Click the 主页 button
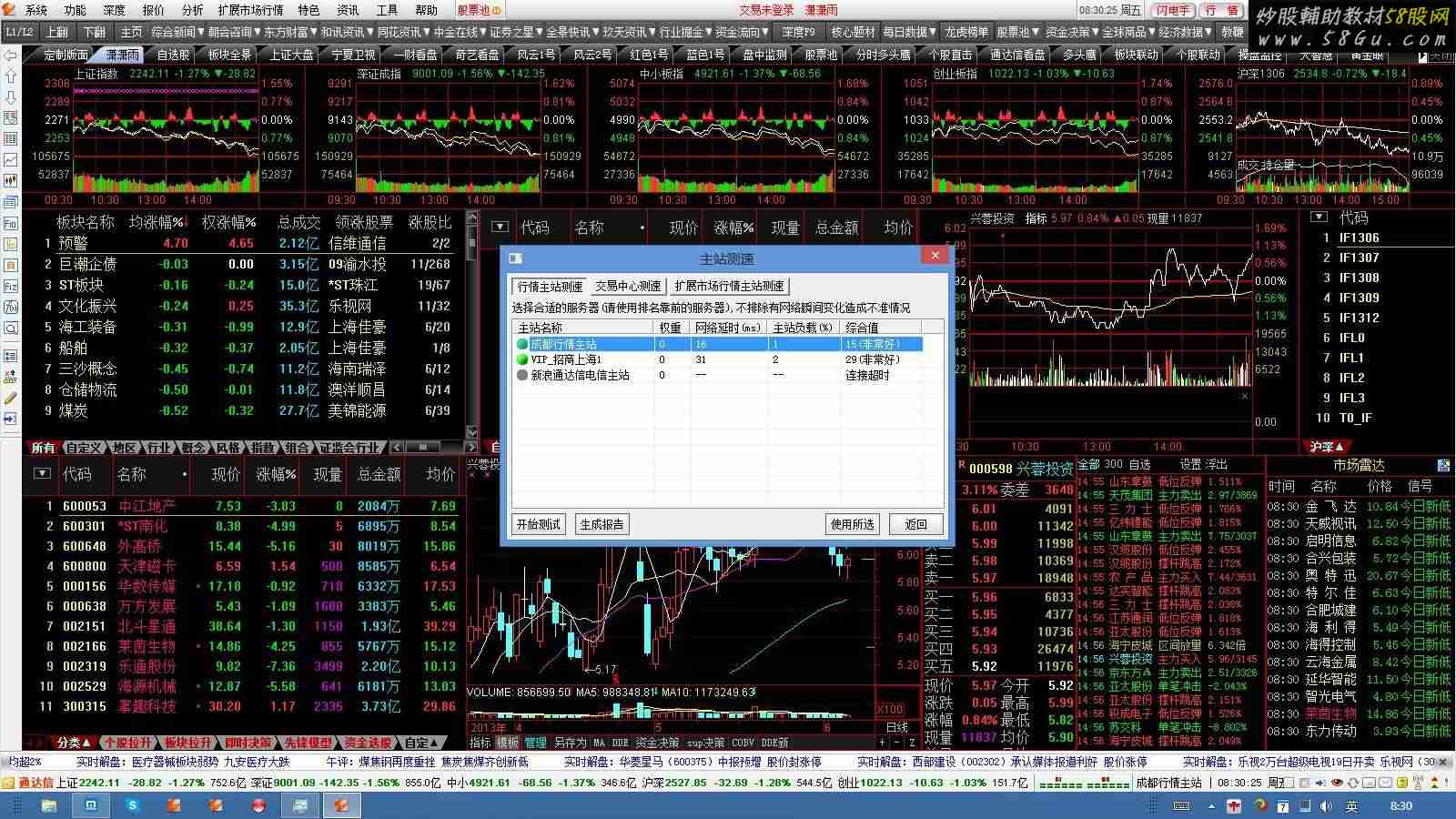 pyautogui.click(x=132, y=32)
